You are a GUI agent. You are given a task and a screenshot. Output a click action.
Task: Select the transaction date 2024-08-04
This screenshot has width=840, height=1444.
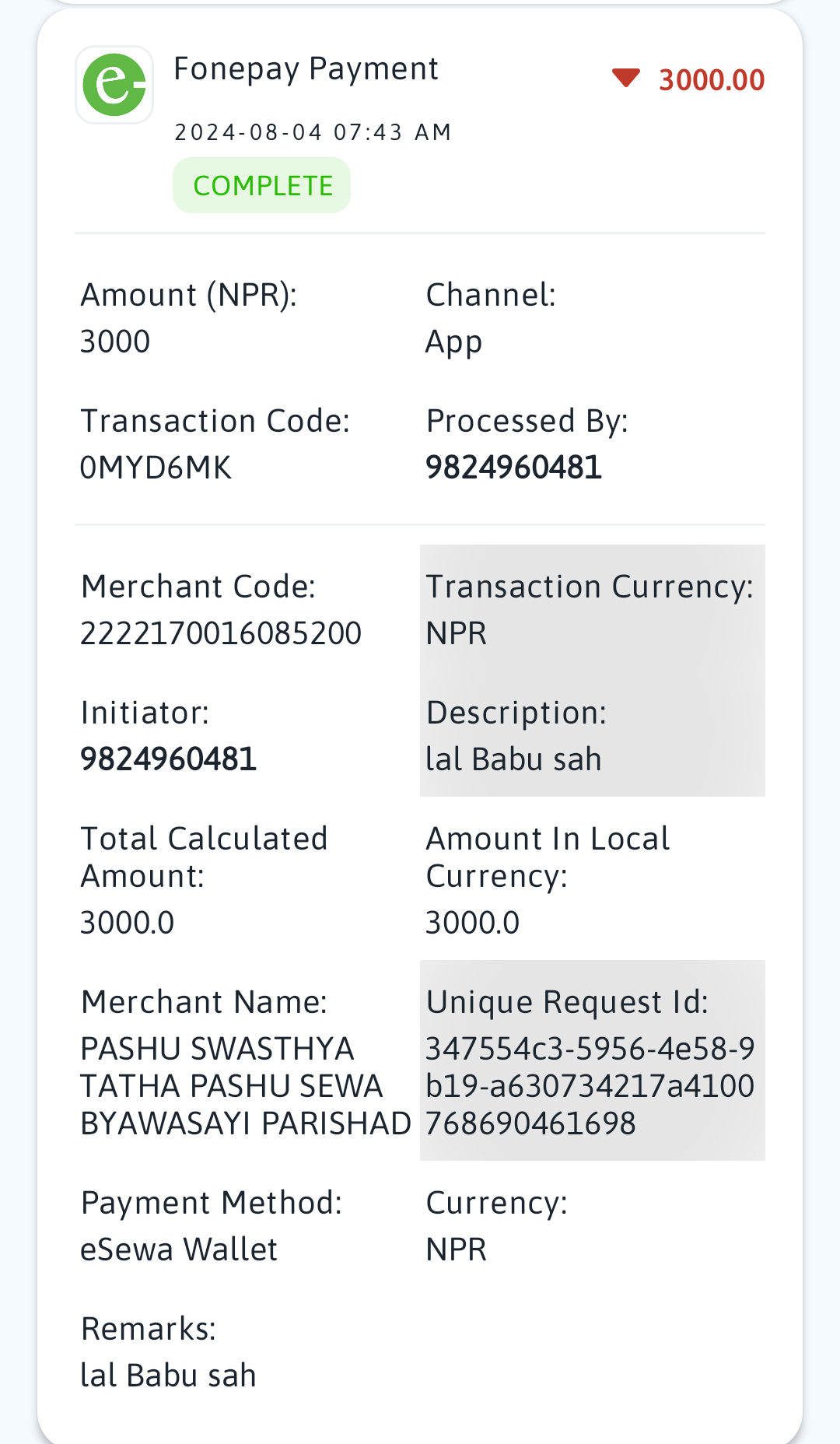[248, 132]
